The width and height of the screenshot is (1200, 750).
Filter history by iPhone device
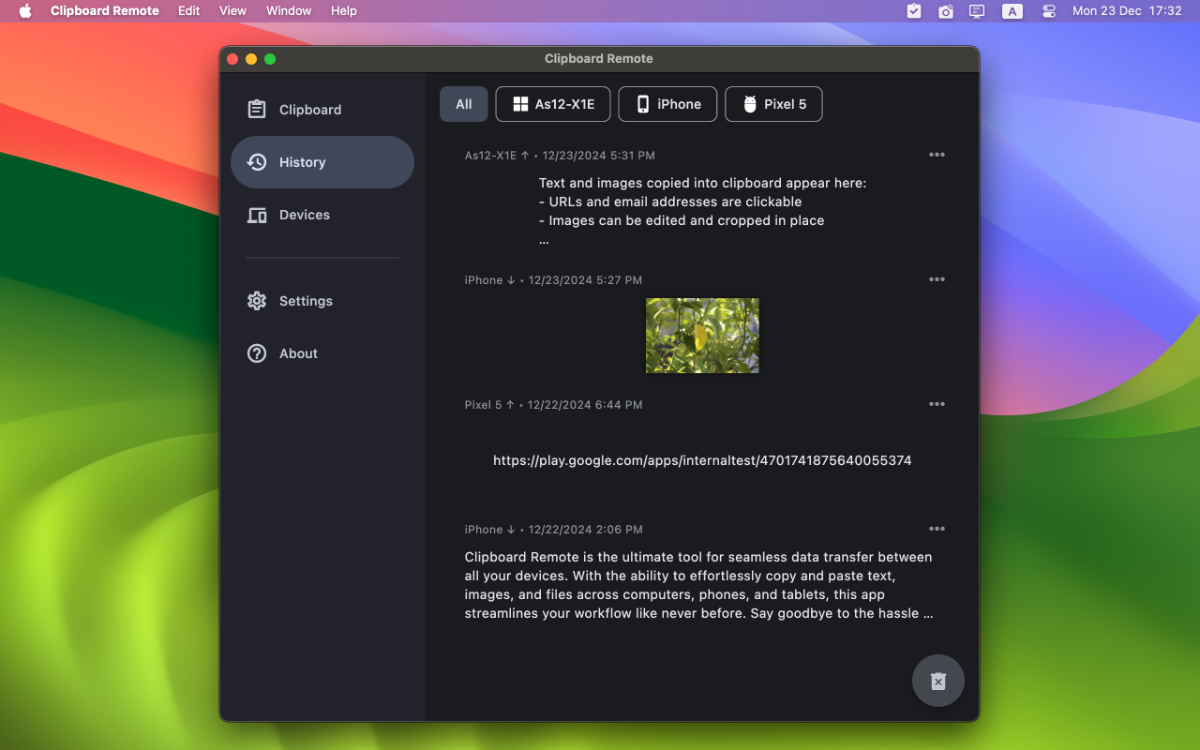click(668, 104)
